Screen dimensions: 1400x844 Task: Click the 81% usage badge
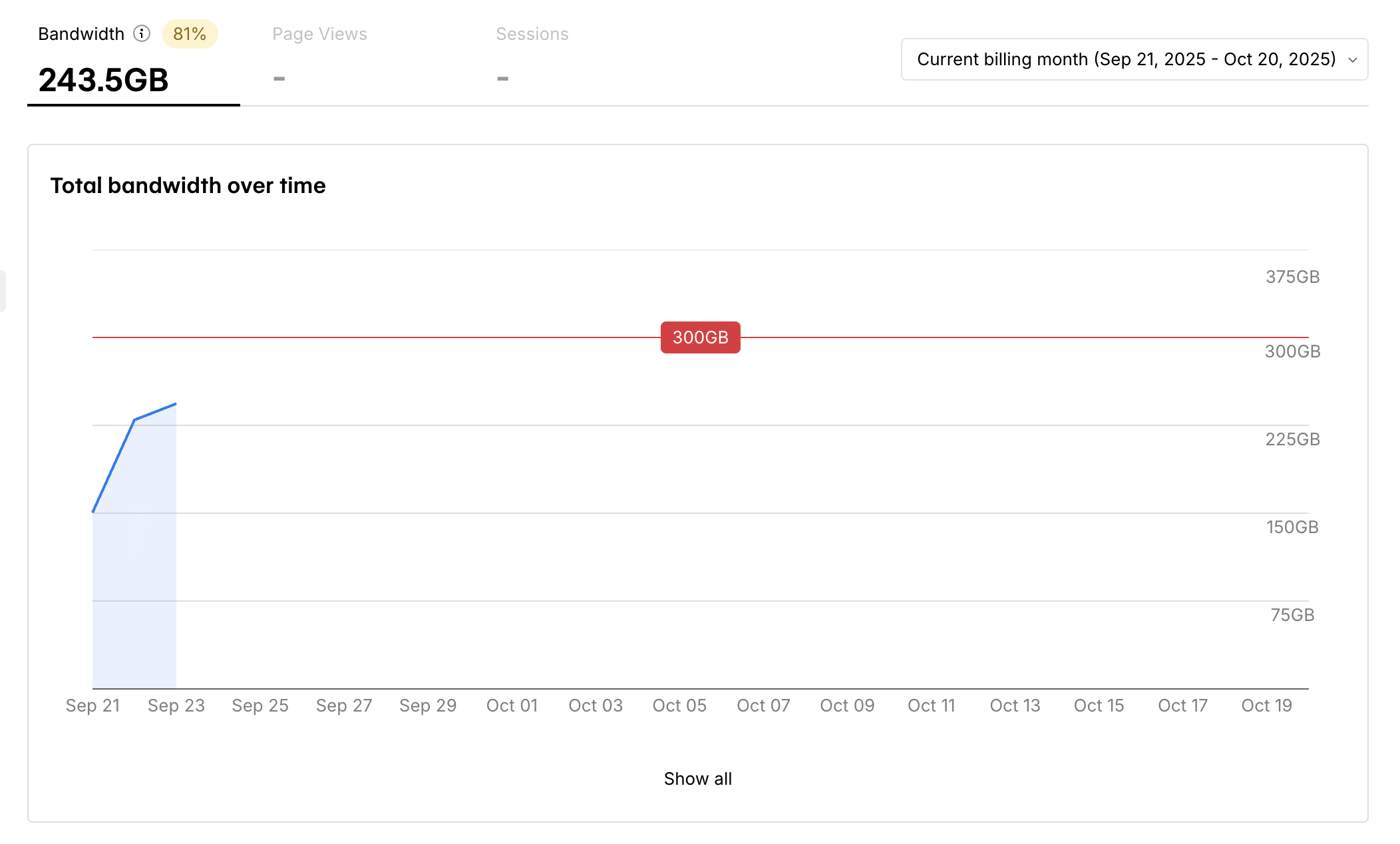190,34
